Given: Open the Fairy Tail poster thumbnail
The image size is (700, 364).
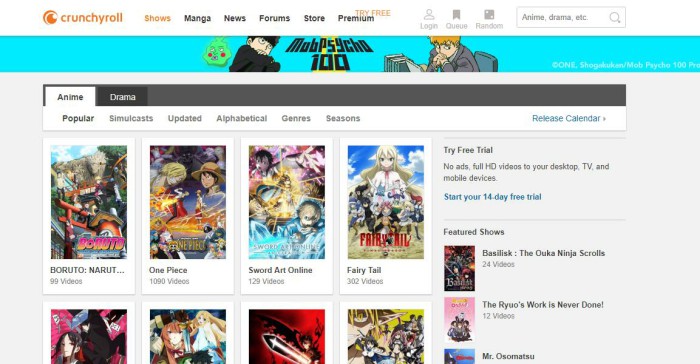Looking at the screenshot, I should click(386, 202).
